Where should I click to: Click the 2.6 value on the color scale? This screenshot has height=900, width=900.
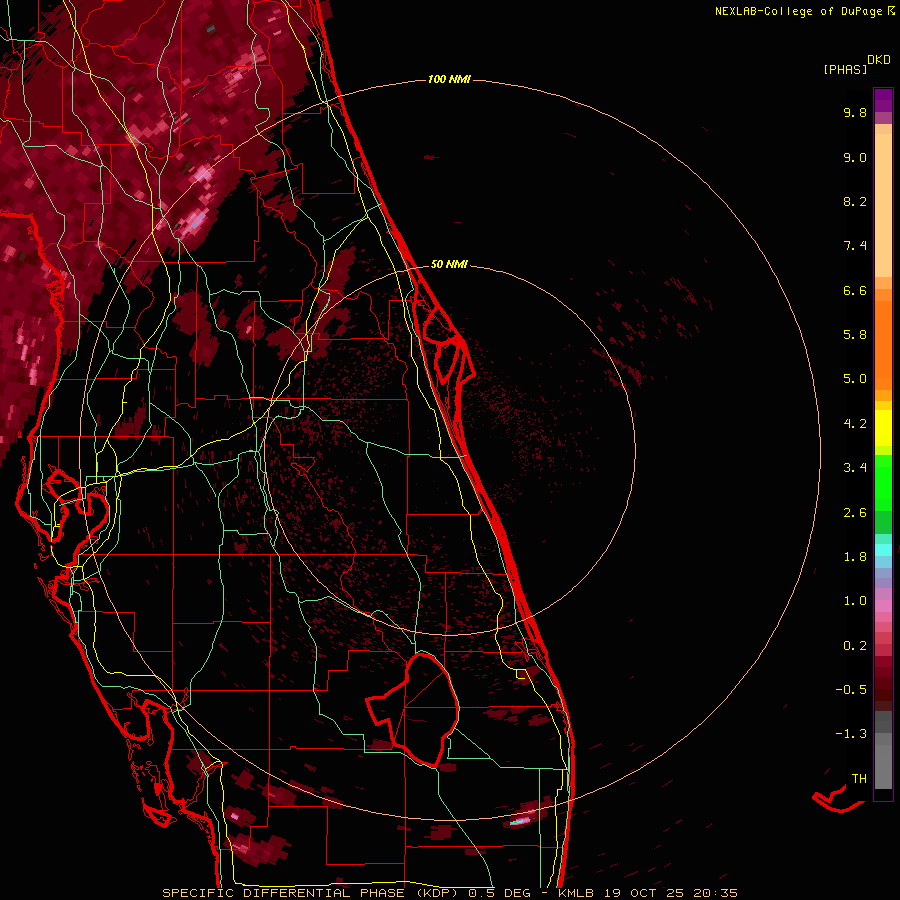pos(855,513)
